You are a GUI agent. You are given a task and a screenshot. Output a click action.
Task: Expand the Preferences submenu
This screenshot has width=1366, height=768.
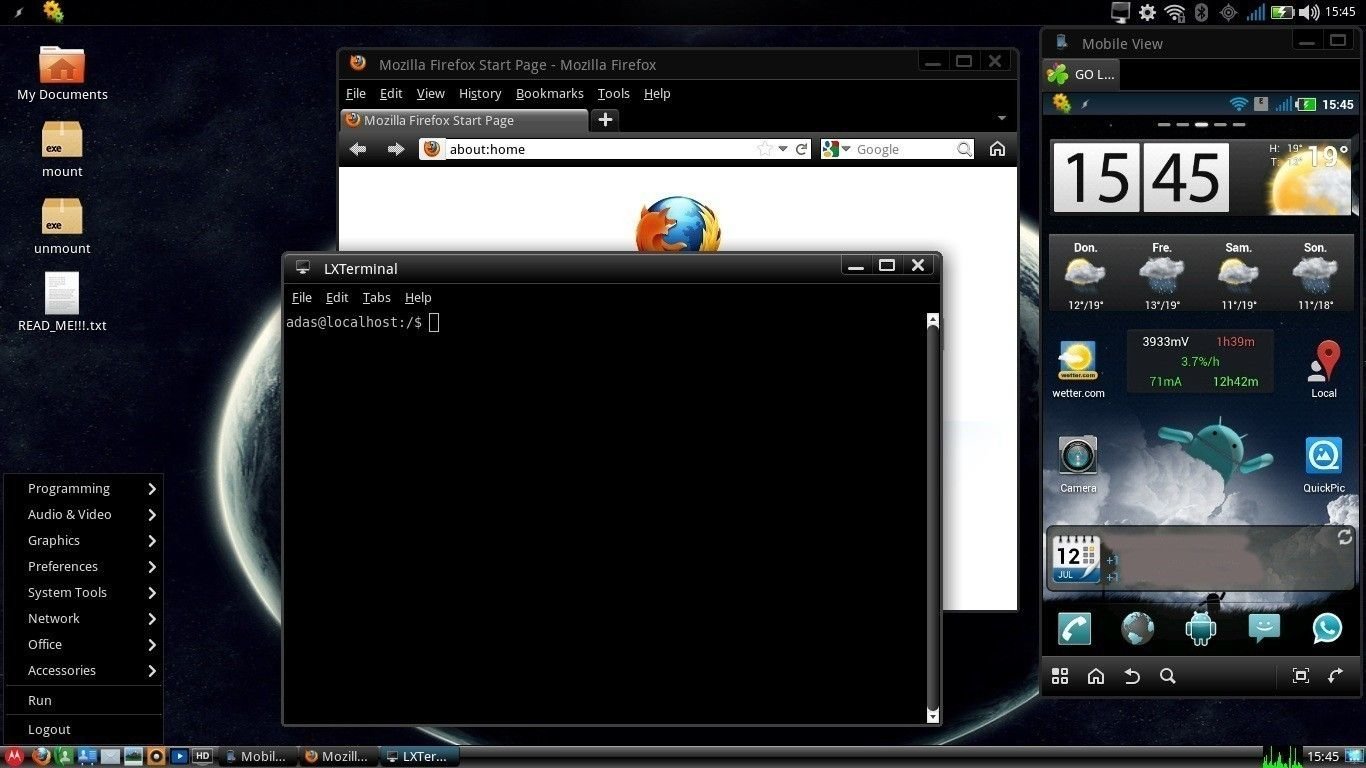point(83,566)
